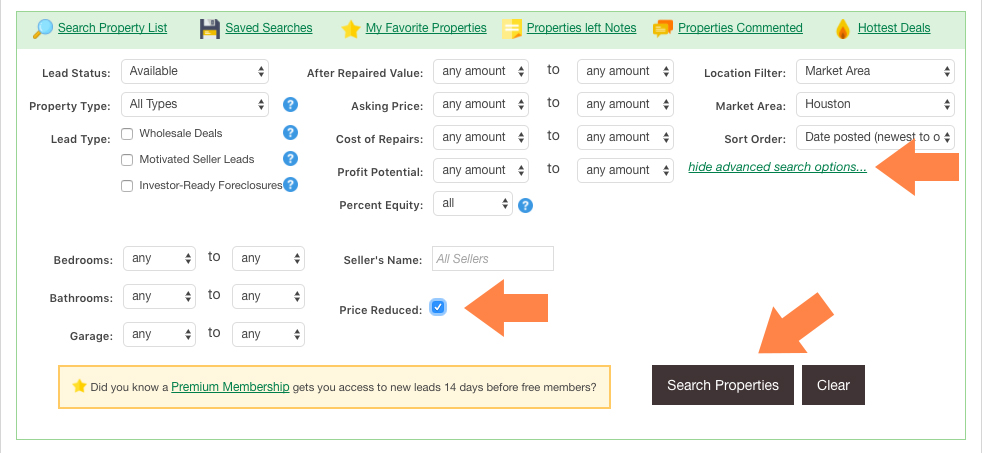Open the Sort Order dropdown
This screenshot has width=982, height=453.
pos(875,137)
